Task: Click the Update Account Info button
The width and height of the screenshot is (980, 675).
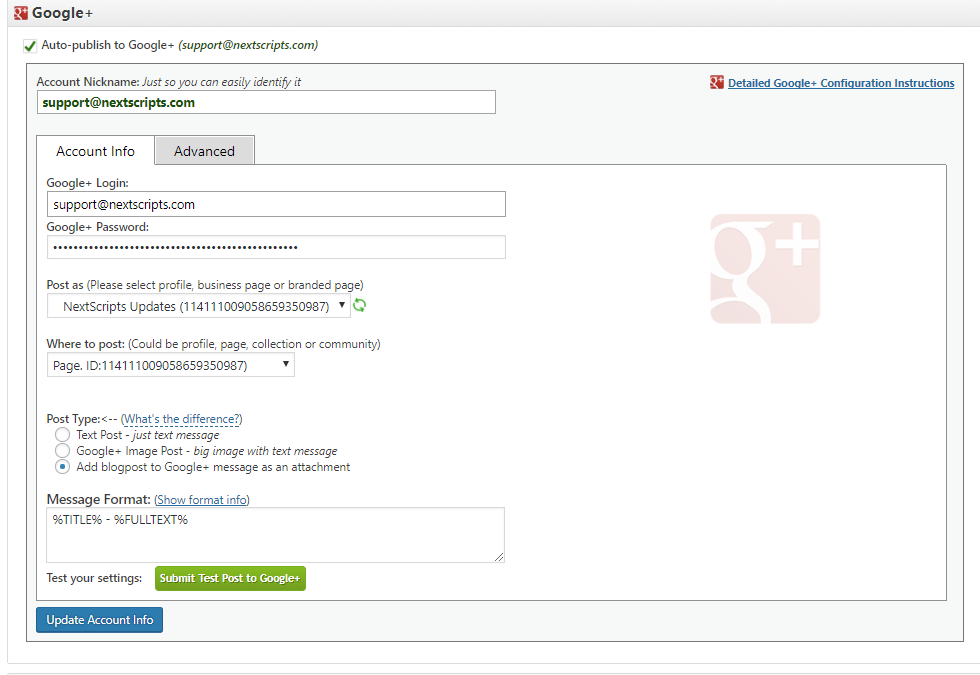Action: coord(99,620)
